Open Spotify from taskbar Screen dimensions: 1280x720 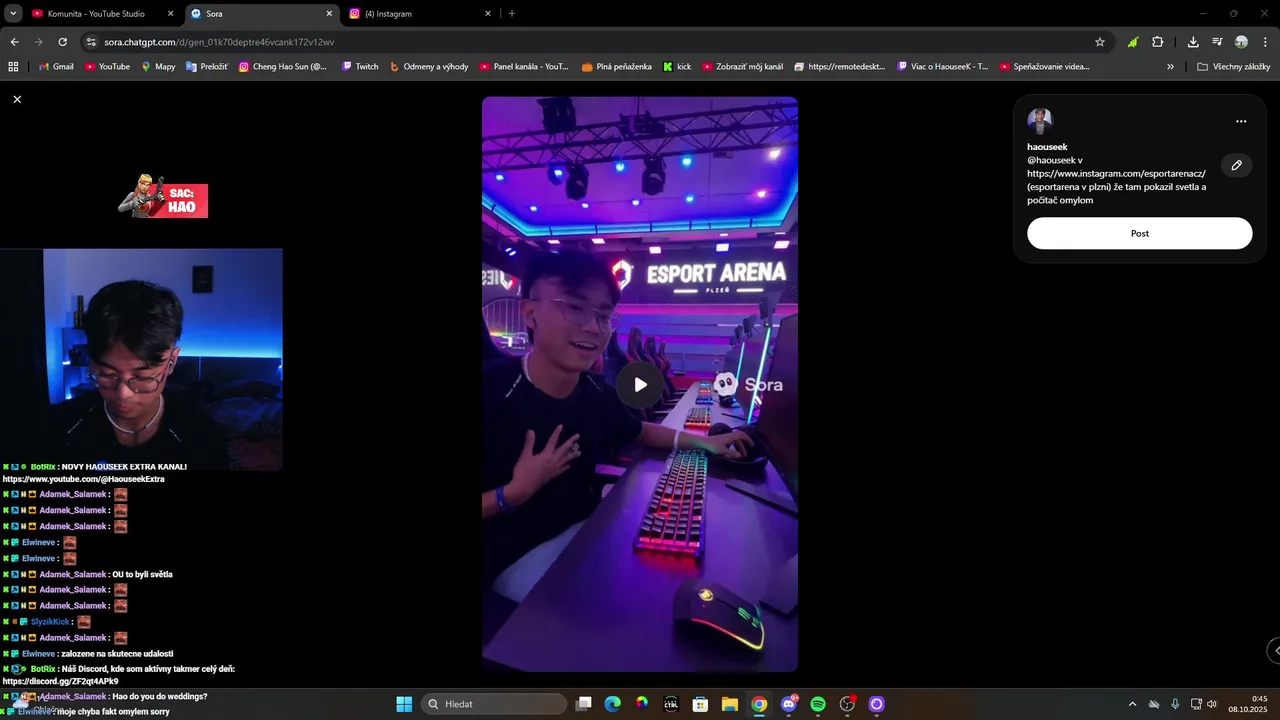[818, 704]
